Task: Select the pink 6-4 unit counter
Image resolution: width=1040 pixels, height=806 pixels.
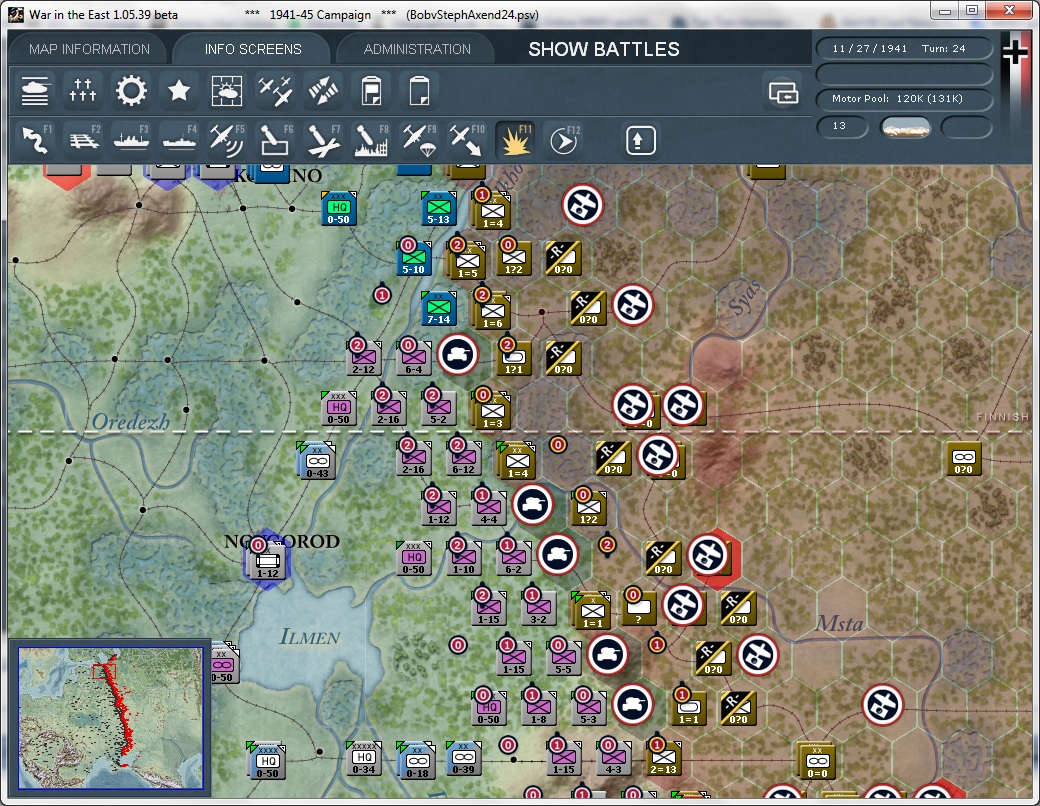Action: pyautogui.click(x=414, y=359)
